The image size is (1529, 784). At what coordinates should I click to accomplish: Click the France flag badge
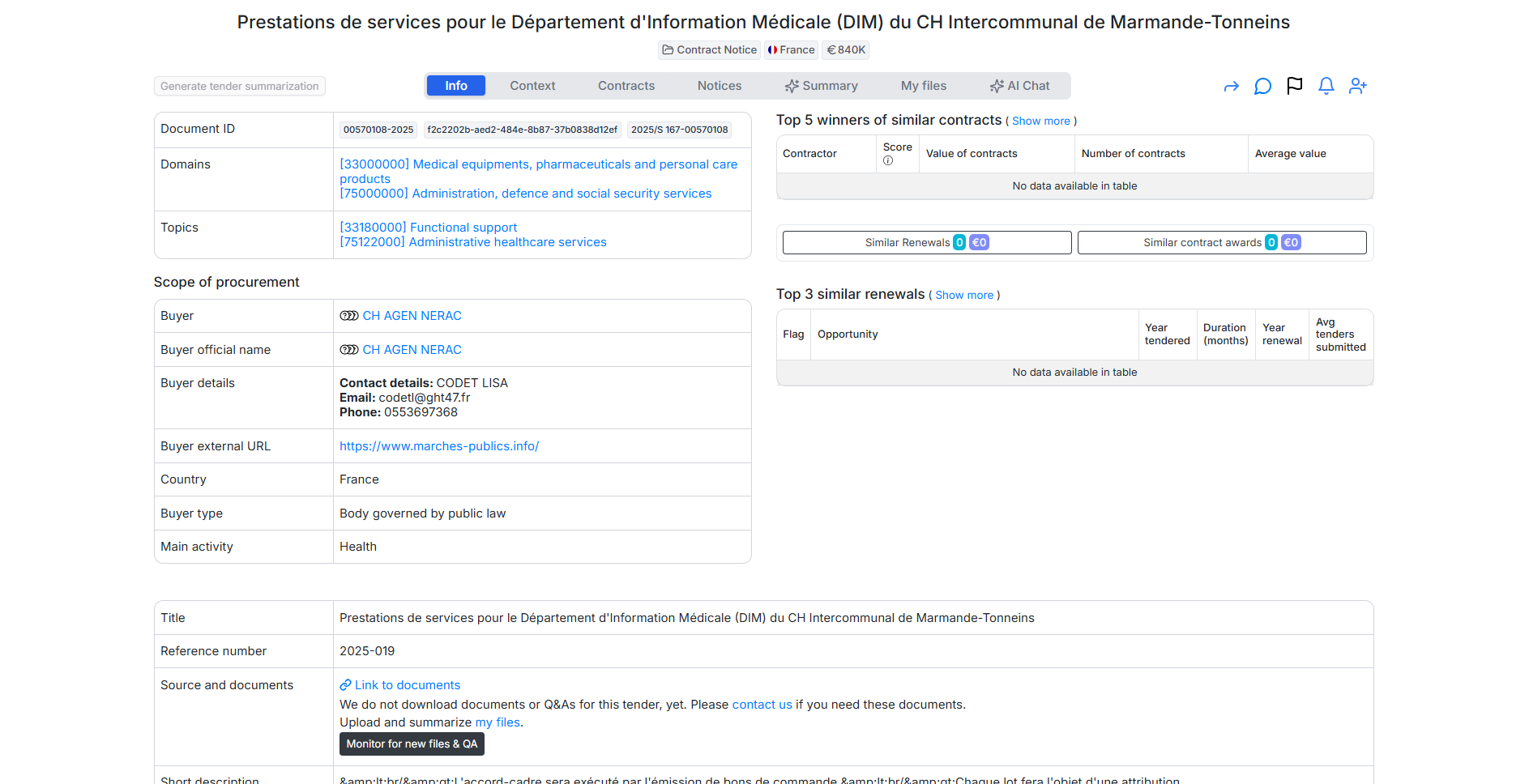pyautogui.click(x=791, y=50)
